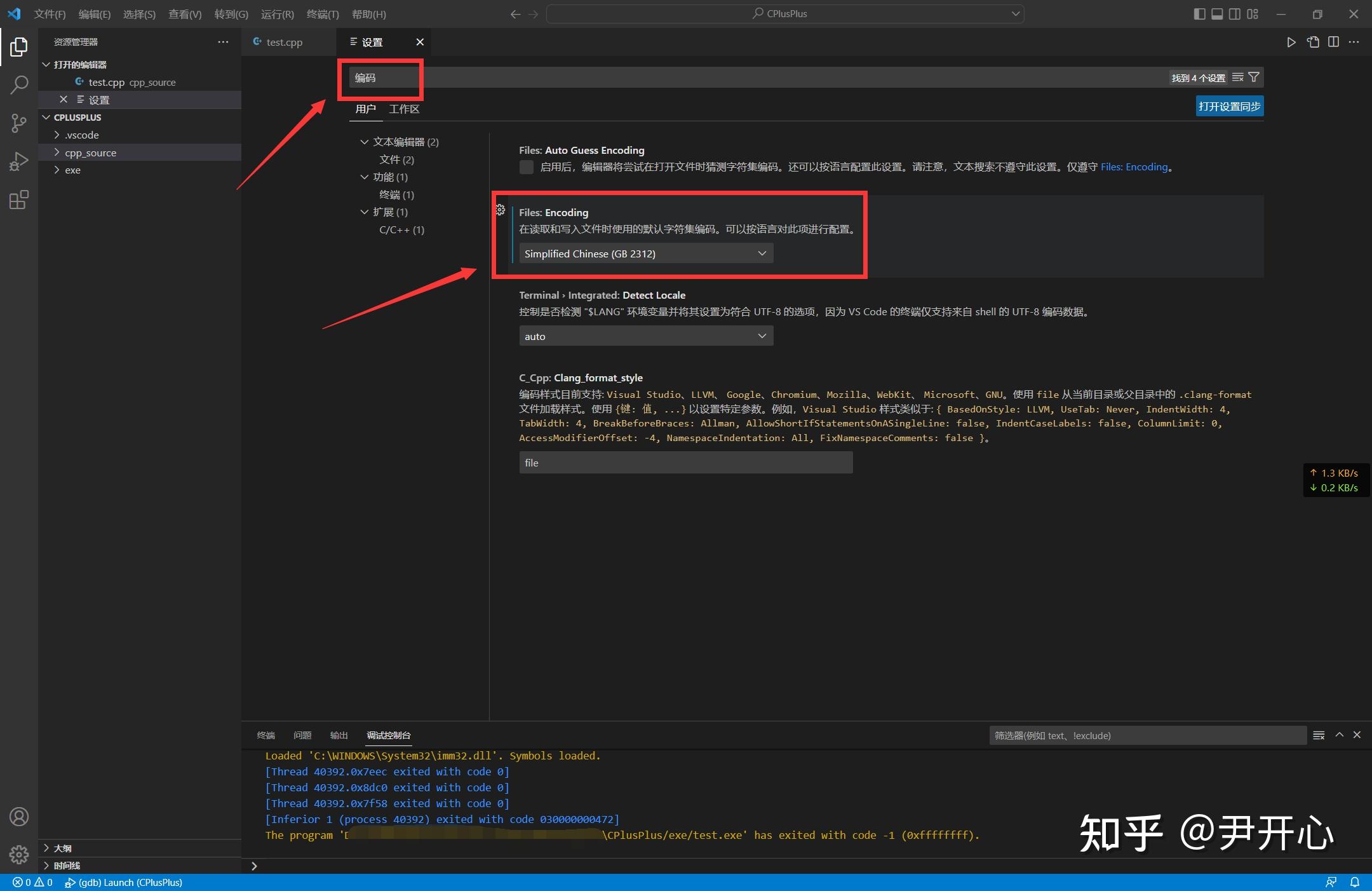Switch to the 工作区 settings tab
Screen dimensions: 1372x891
click(404, 109)
